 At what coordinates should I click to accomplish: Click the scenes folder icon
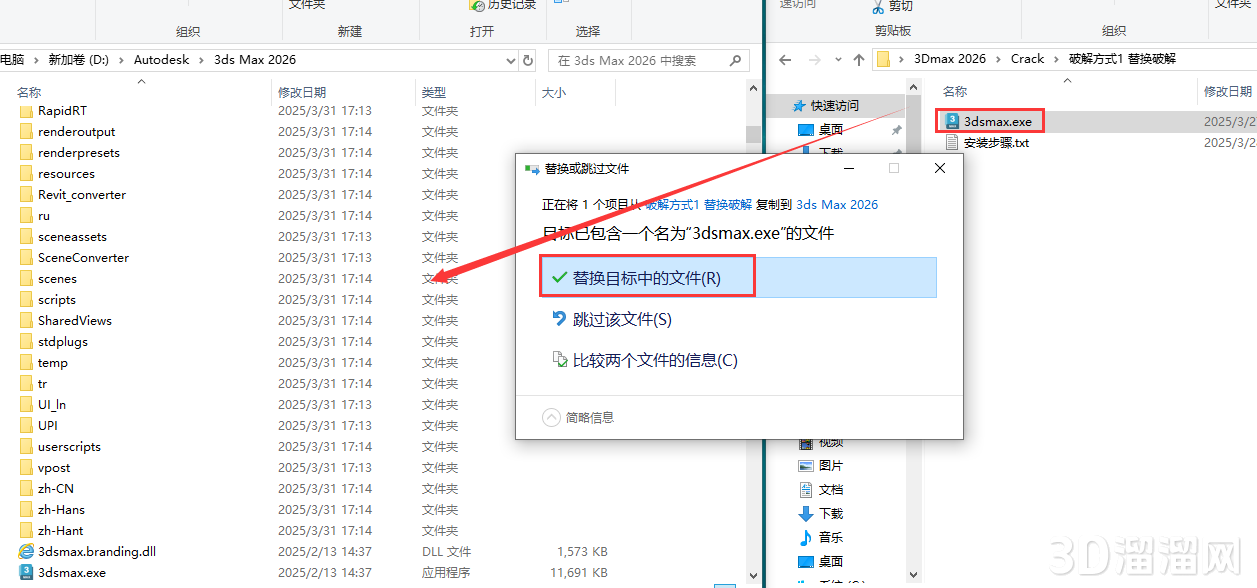[26, 278]
